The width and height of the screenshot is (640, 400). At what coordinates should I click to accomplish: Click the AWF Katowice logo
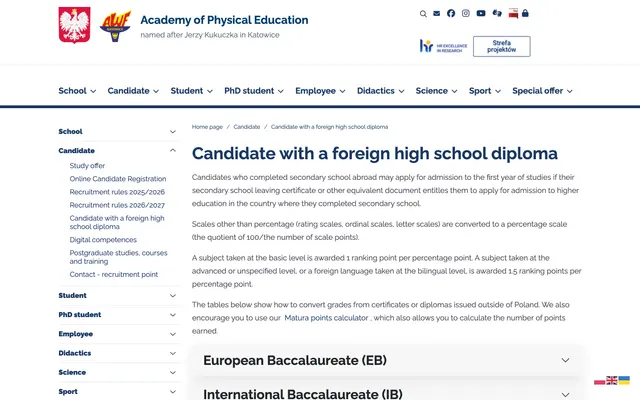click(x=116, y=26)
